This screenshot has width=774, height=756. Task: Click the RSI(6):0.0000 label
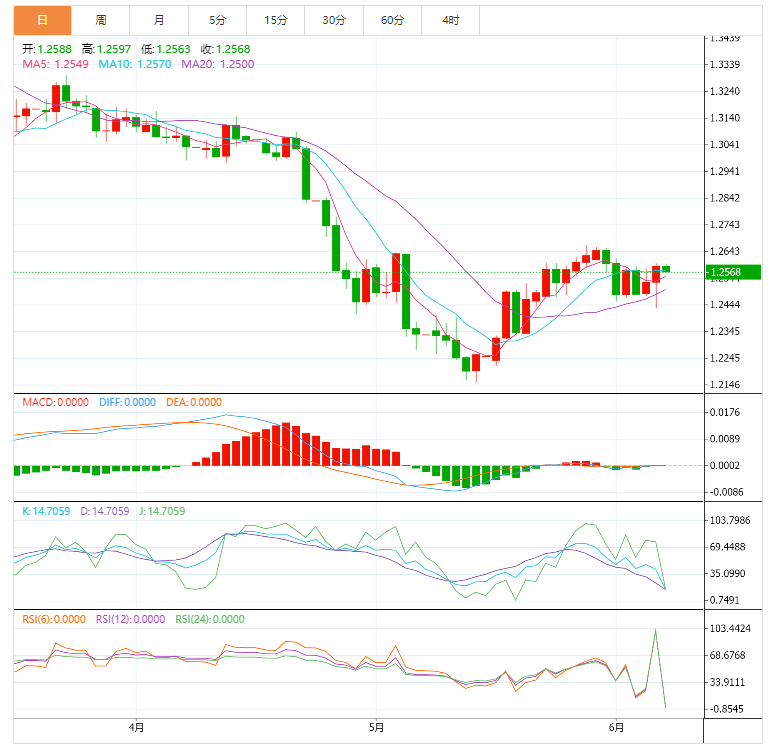pyautogui.click(x=54, y=619)
